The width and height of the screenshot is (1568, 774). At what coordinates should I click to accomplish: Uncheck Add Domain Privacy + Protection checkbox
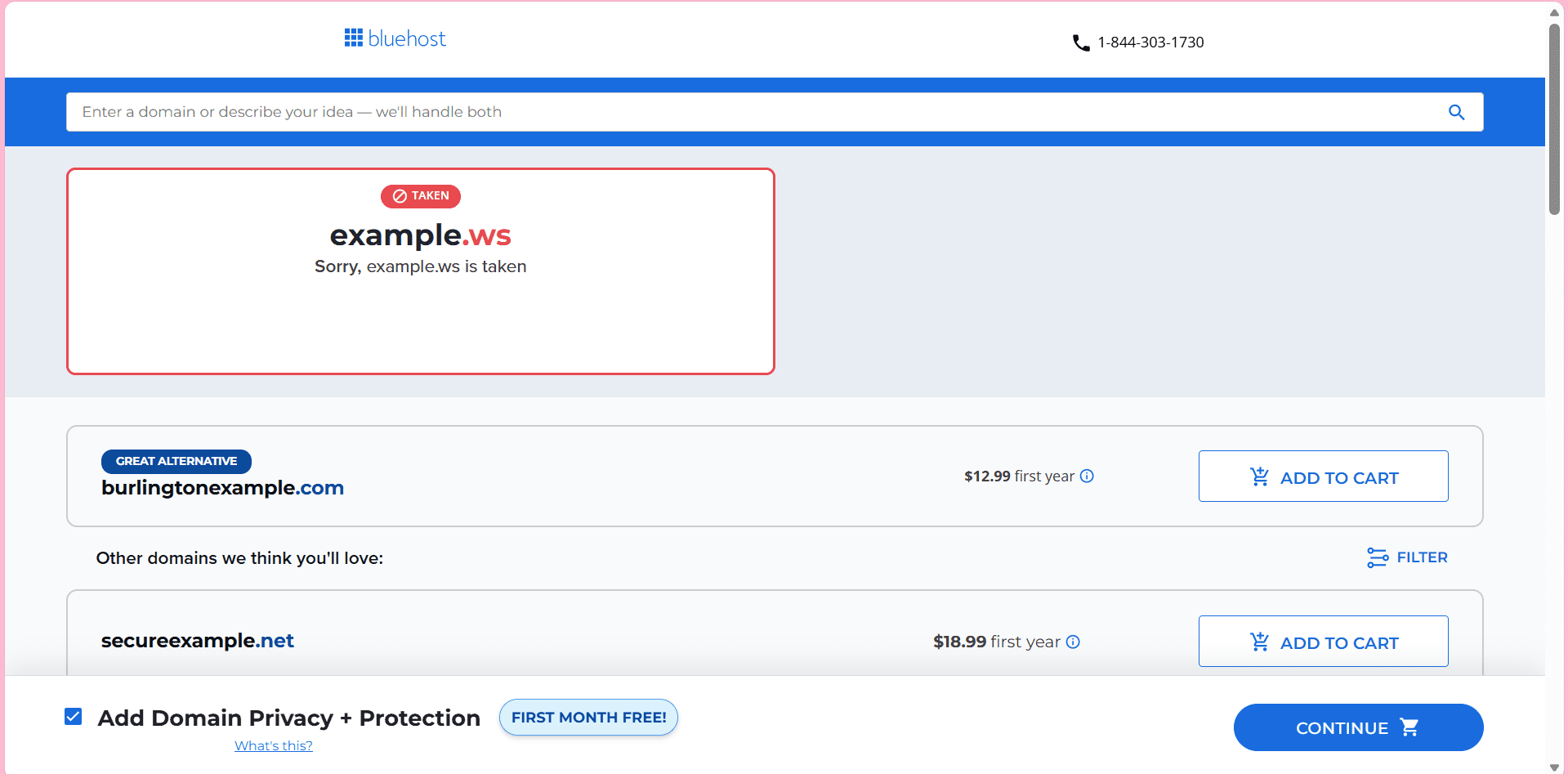coord(74,717)
